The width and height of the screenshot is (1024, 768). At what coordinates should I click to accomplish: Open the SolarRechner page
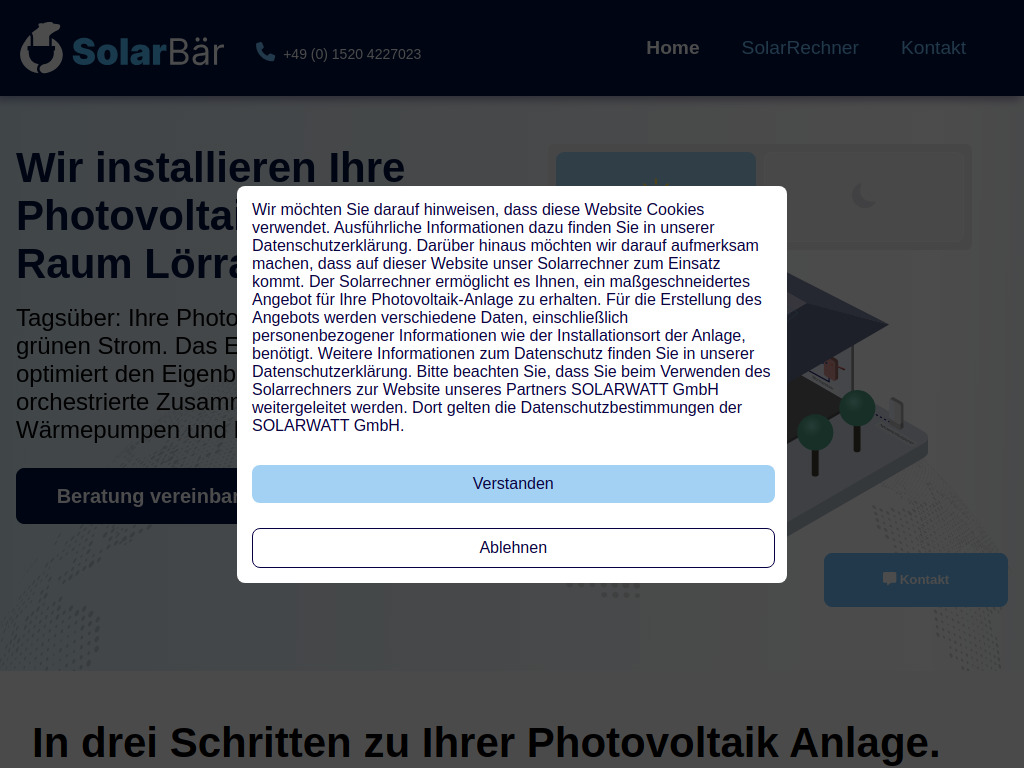(x=800, y=47)
